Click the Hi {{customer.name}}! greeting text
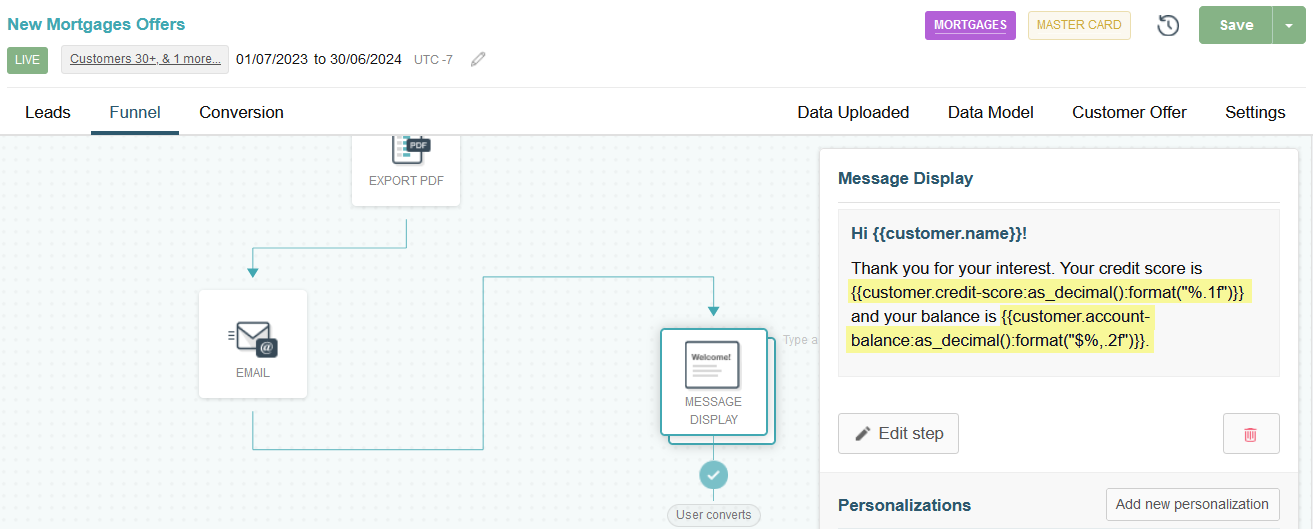Screen dimensions: 1313x529 point(939,233)
